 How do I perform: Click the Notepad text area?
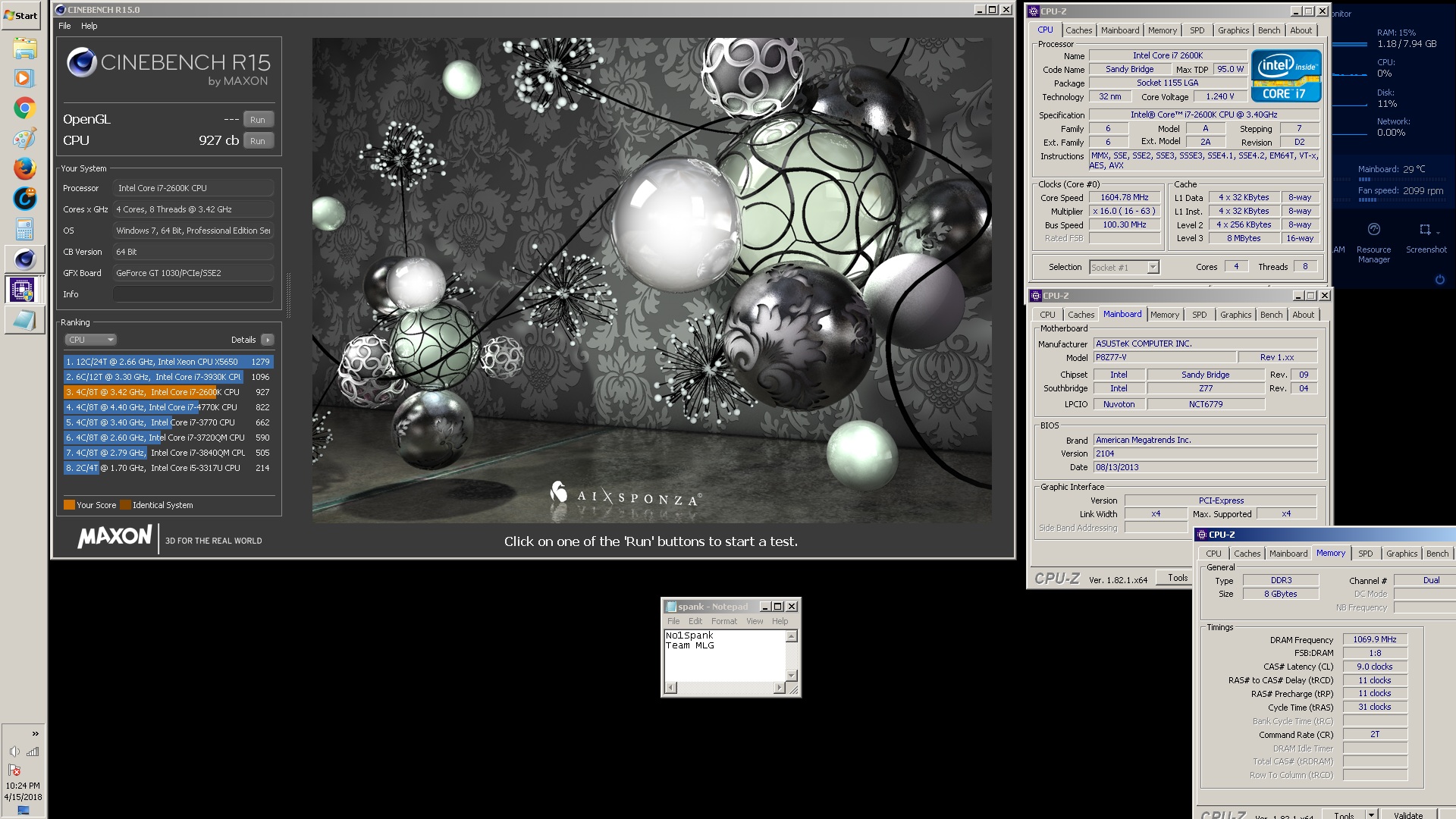[725, 656]
